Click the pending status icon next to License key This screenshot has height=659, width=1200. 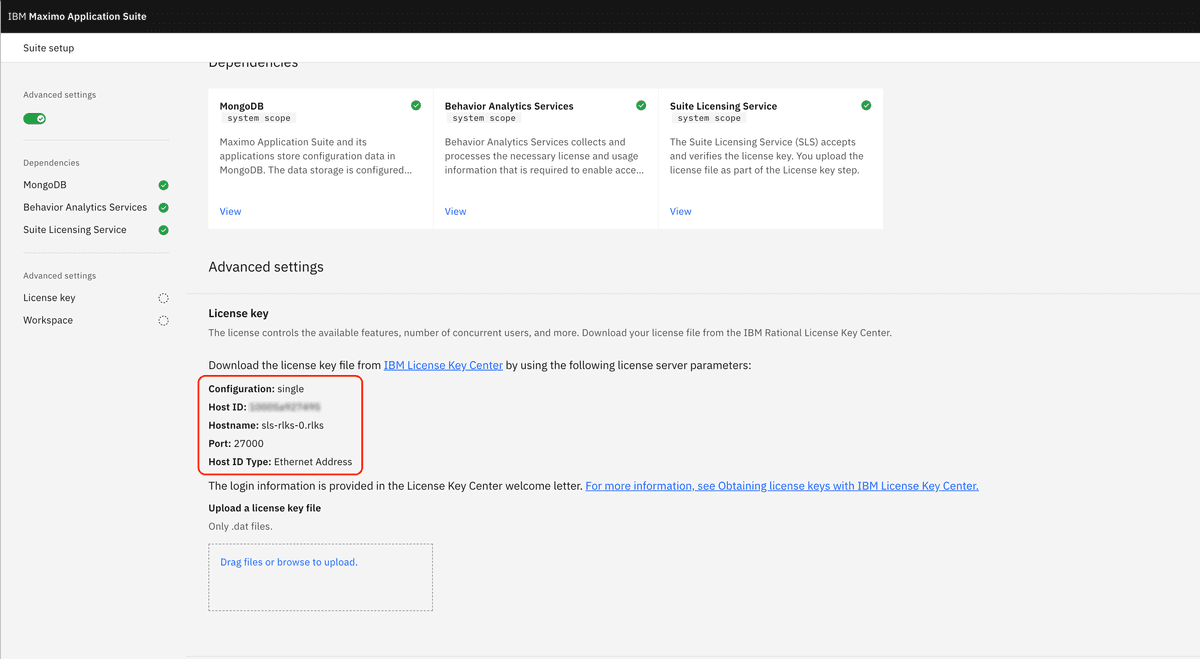pos(163,297)
